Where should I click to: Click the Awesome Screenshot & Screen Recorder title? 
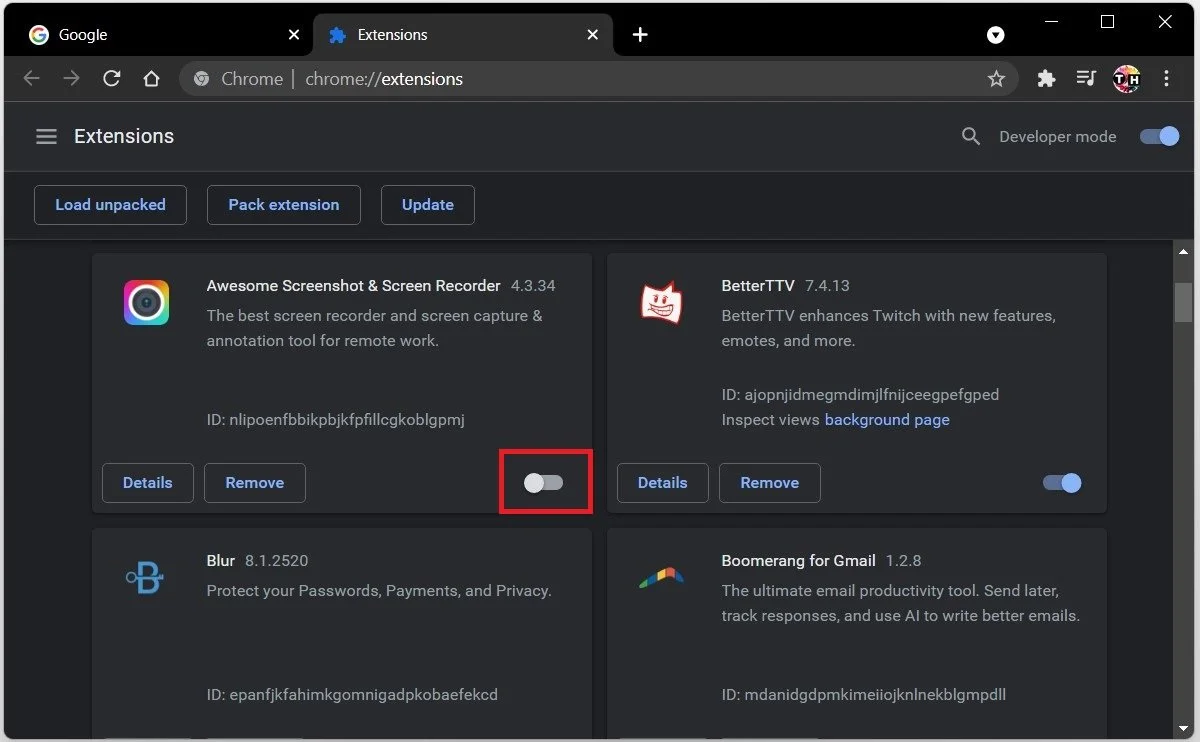point(353,286)
